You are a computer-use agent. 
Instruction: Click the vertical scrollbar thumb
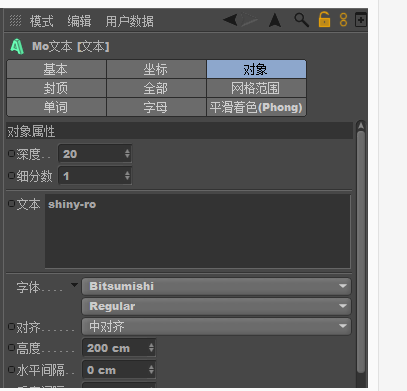361,252
